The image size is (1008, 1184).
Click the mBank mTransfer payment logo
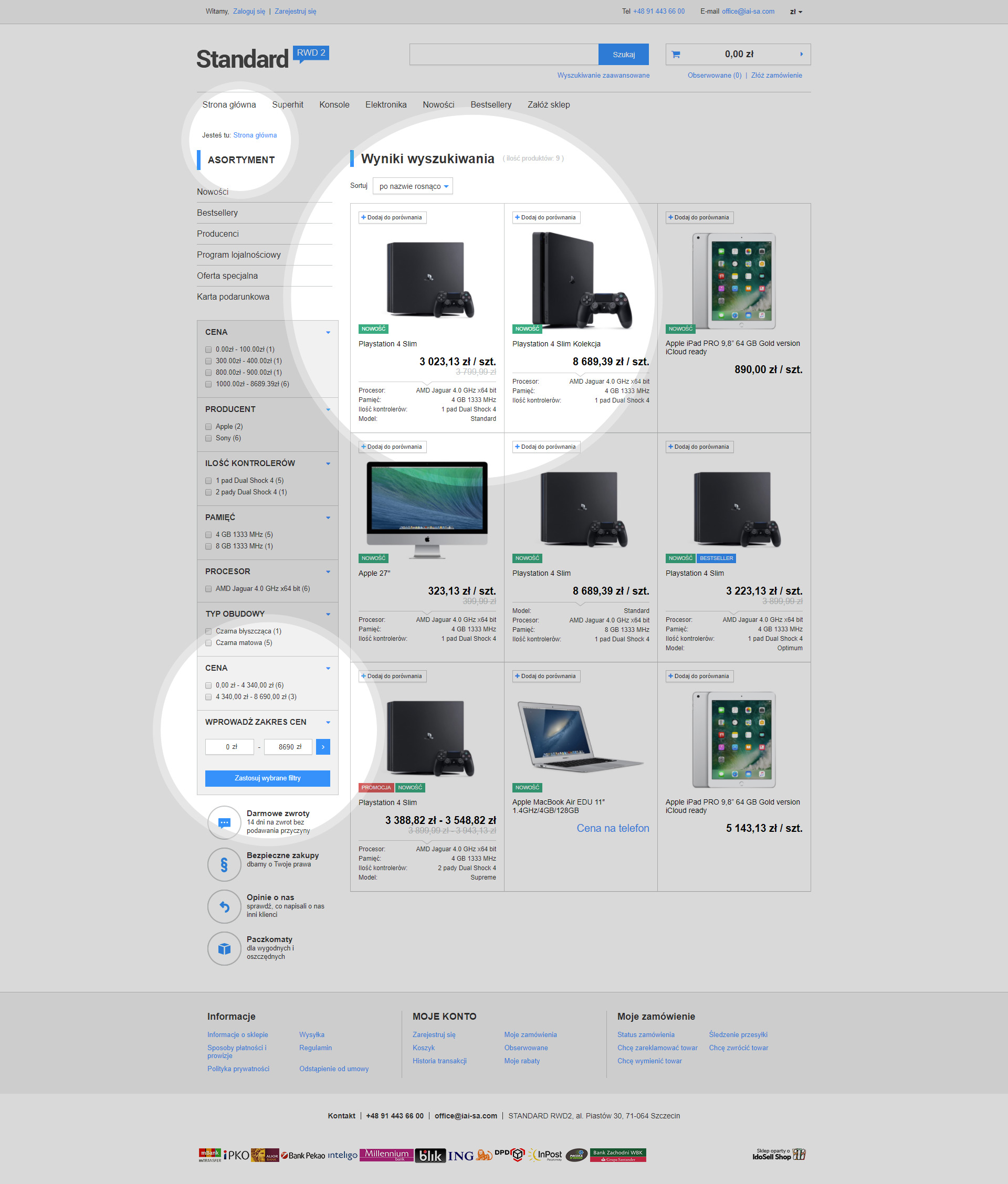tap(209, 1155)
